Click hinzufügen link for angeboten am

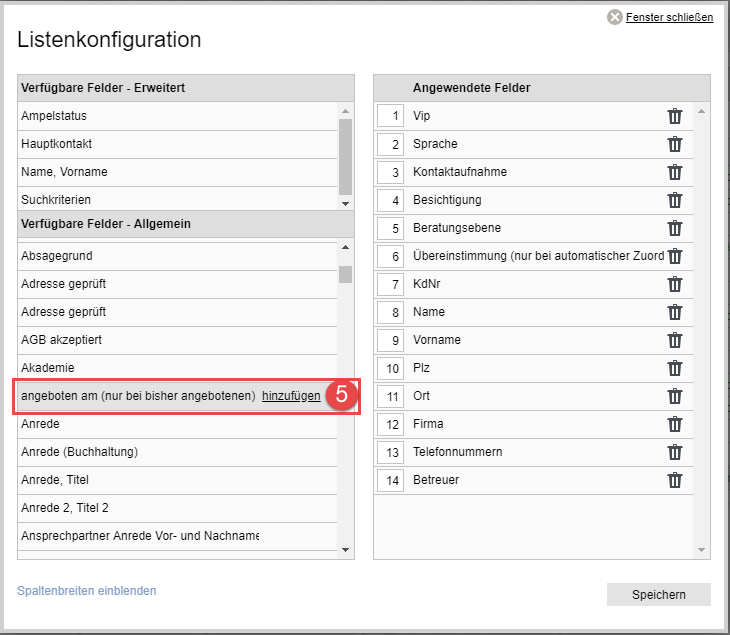(x=291, y=396)
